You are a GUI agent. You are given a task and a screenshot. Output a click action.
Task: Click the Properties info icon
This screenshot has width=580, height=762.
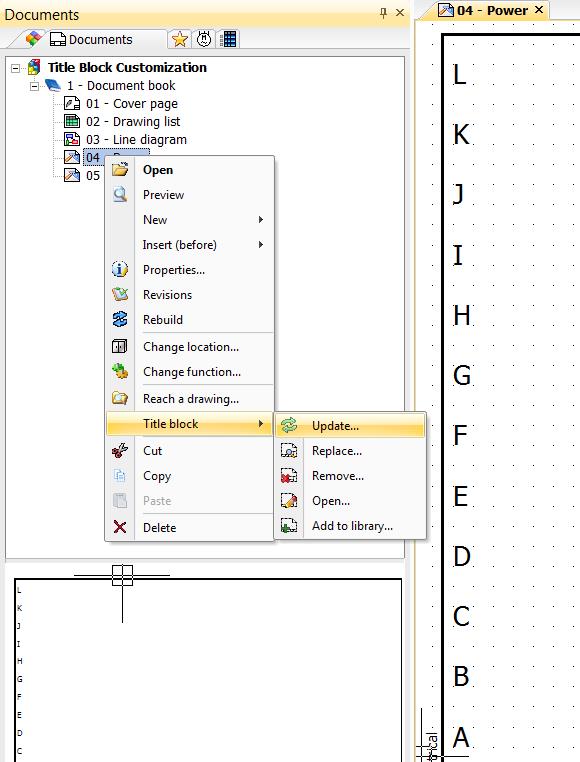coord(120,269)
